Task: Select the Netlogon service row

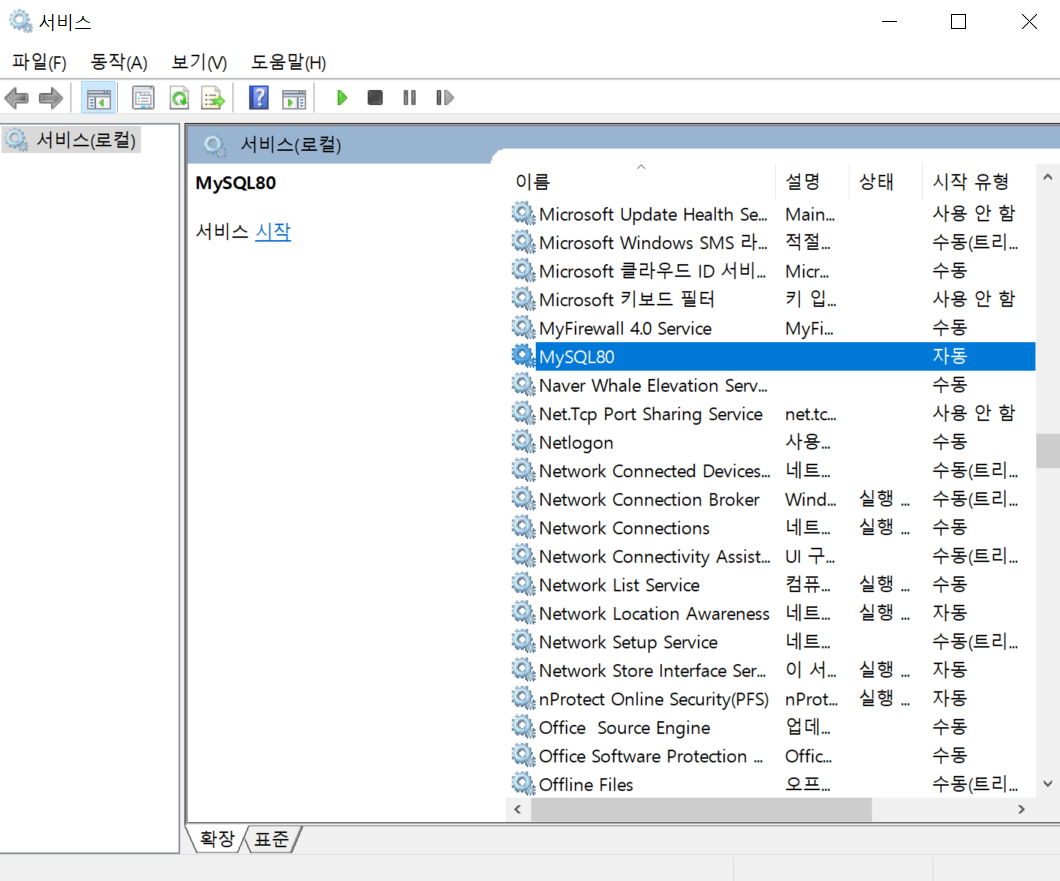Action: point(772,442)
